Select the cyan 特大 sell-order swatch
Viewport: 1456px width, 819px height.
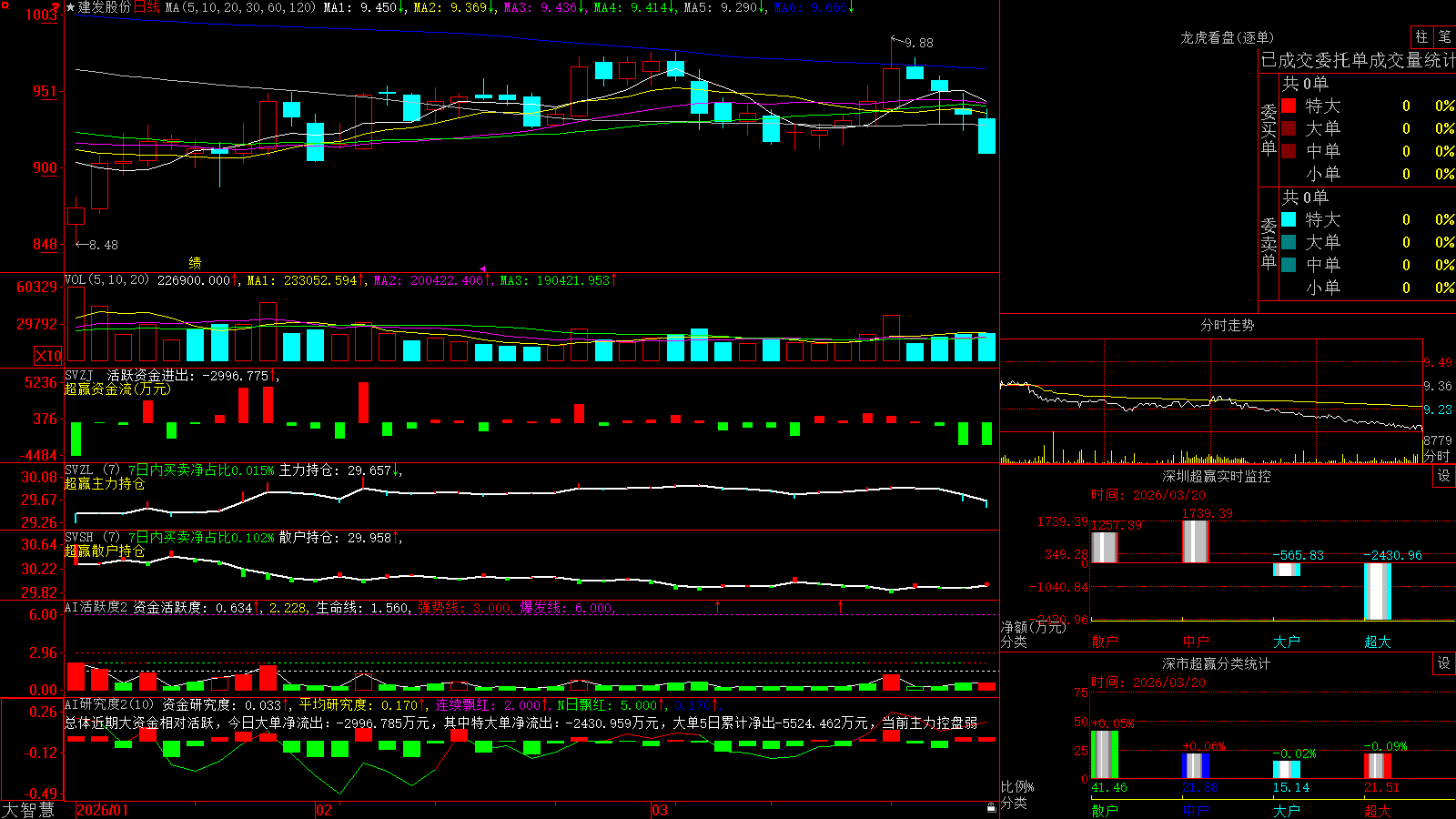click(x=1289, y=219)
